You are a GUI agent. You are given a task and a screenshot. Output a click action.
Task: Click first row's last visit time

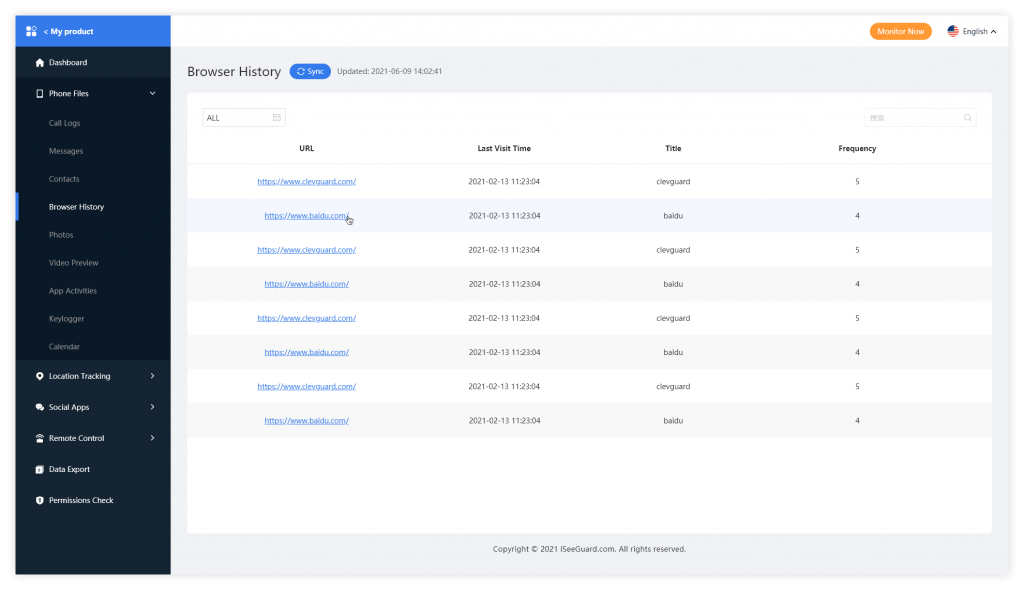tap(504, 182)
